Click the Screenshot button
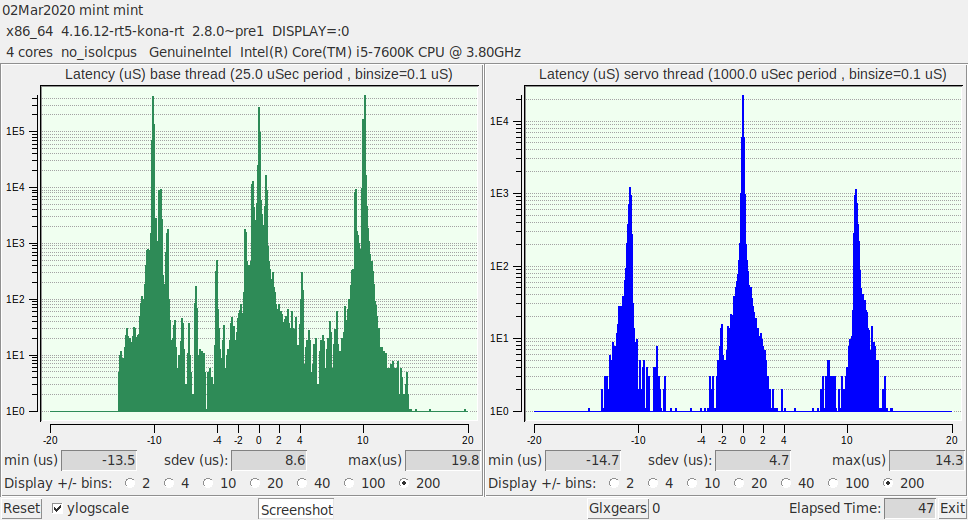Screen dimensions: 968x520 pos(296,510)
